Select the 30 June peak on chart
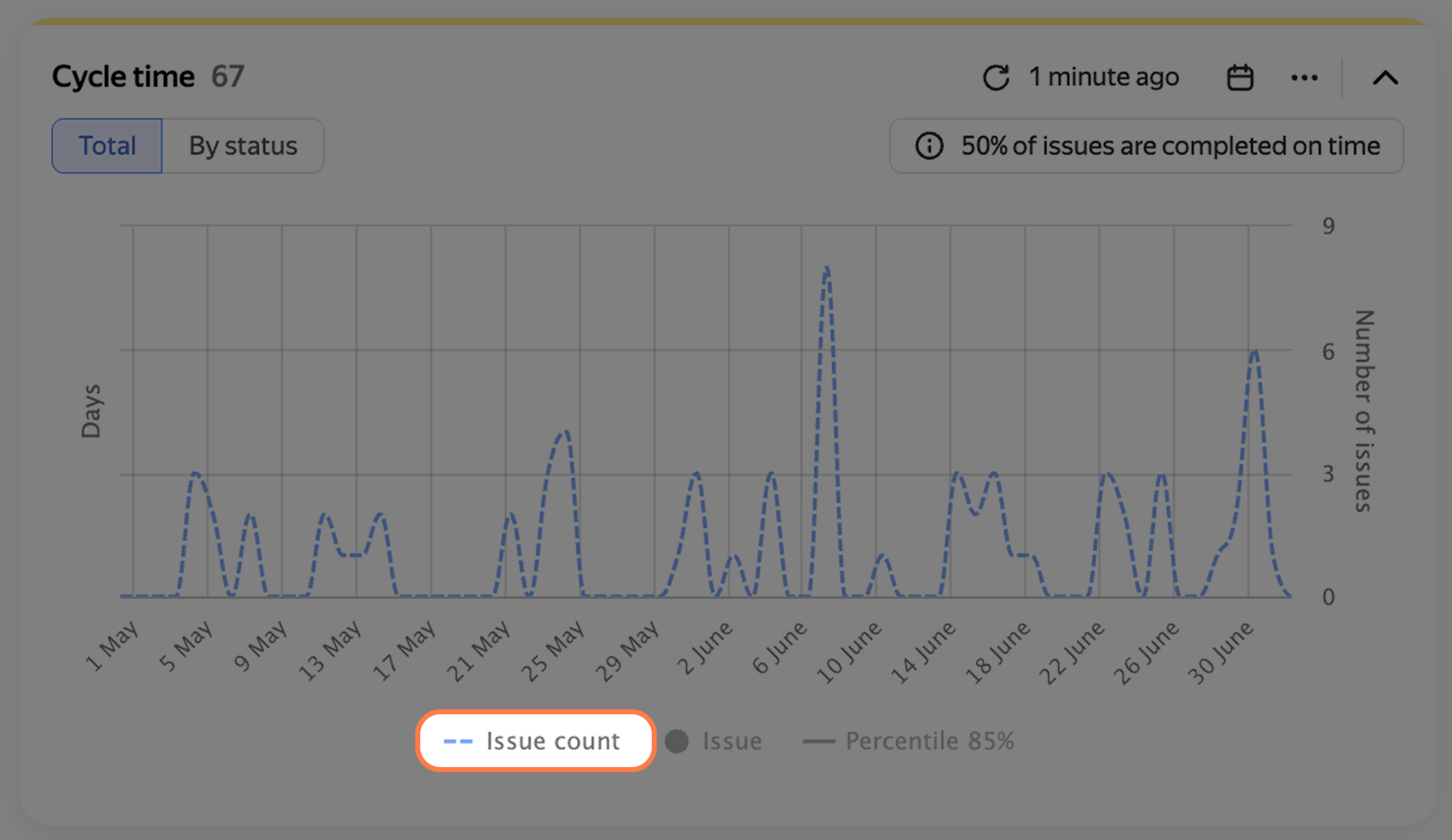The height and width of the screenshot is (840, 1452). click(x=1254, y=351)
